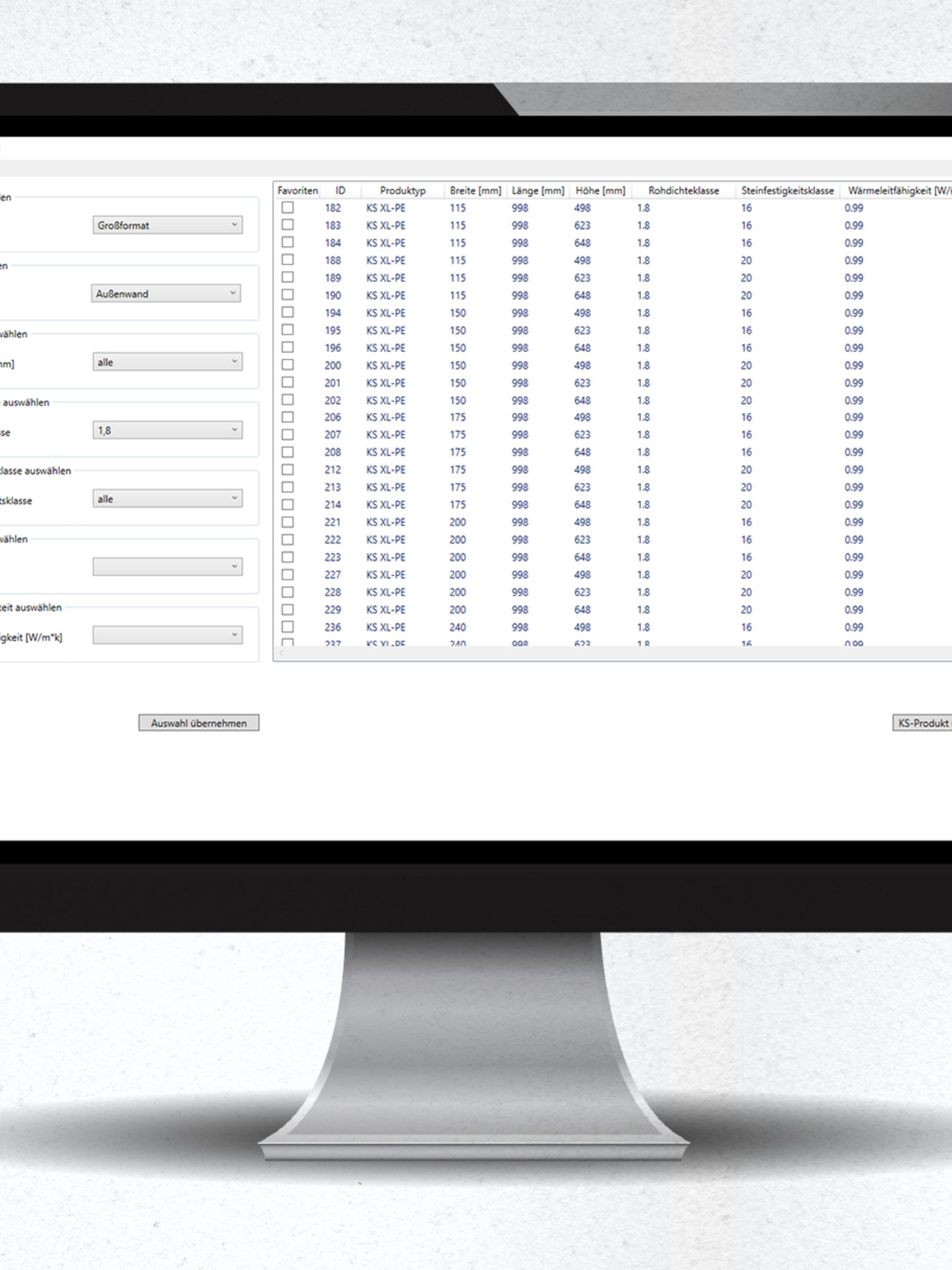Open the Großformat dropdown

coord(167,225)
